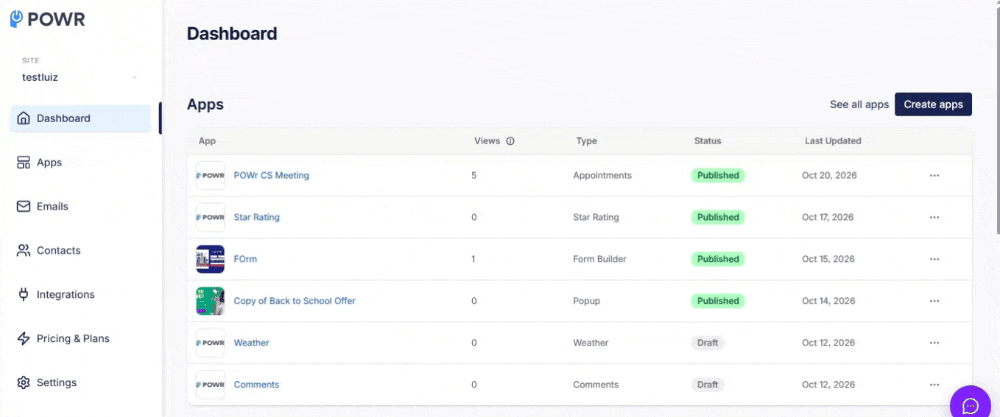Open three-dot menu for Star Rating row

tap(934, 217)
